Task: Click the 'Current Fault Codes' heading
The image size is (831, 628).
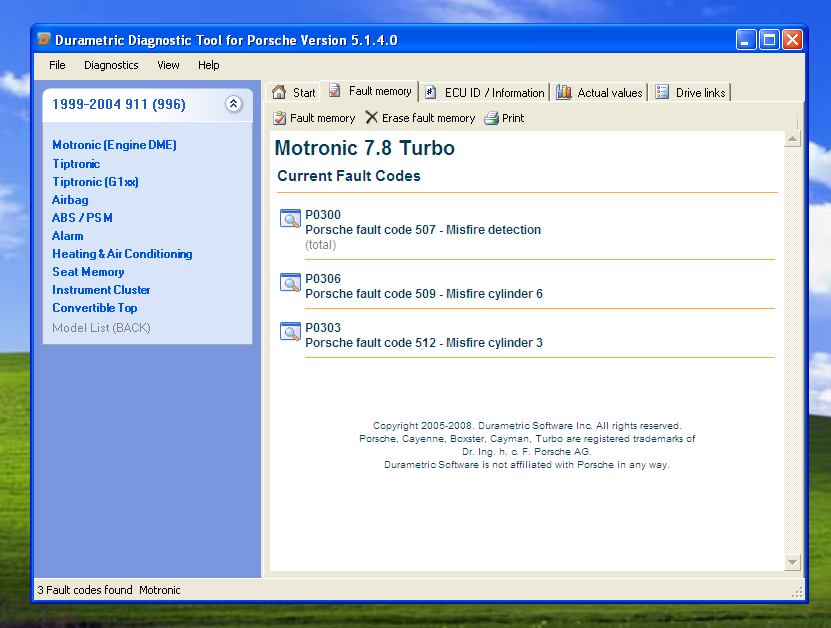Action: (x=349, y=176)
